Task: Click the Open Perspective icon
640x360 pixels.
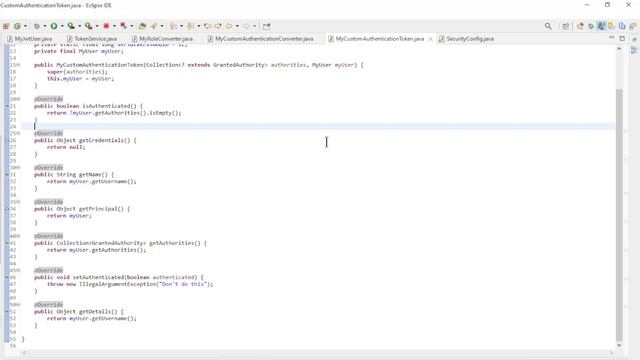Action: click(x=565, y=26)
